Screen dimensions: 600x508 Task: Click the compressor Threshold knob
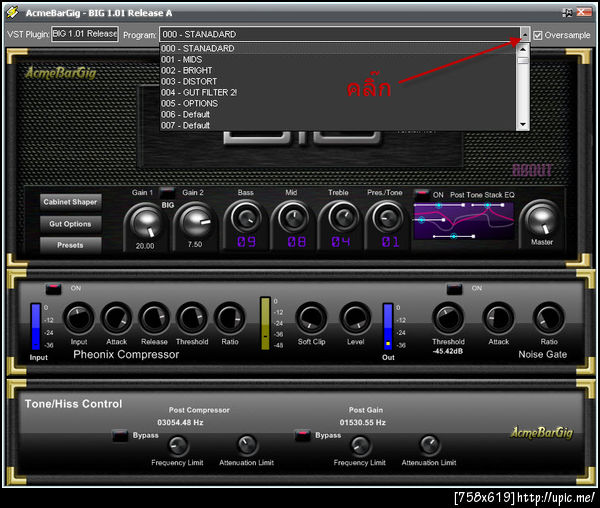pyautogui.click(x=192, y=318)
